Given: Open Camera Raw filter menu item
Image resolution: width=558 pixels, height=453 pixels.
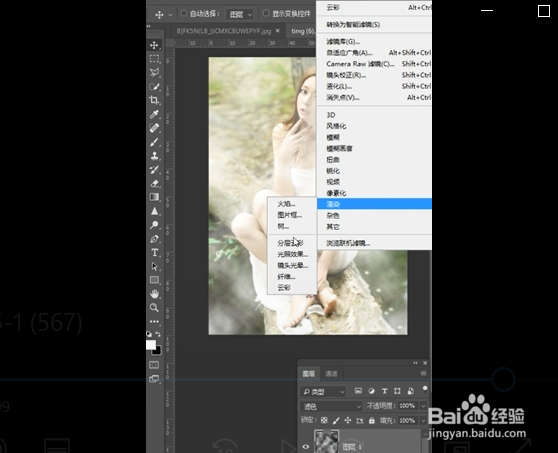Looking at the screenshot, I should click(374, 64).
